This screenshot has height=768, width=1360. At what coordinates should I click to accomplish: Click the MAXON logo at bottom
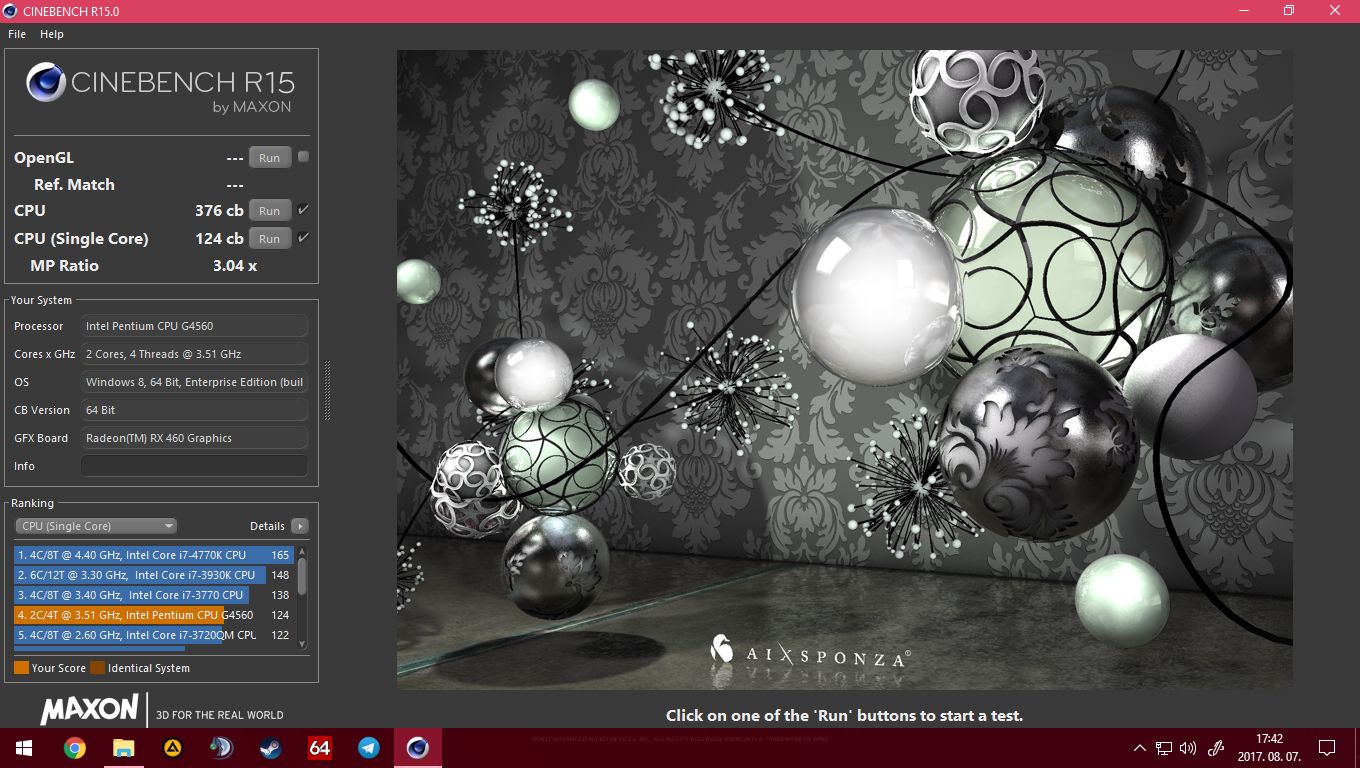89,710
